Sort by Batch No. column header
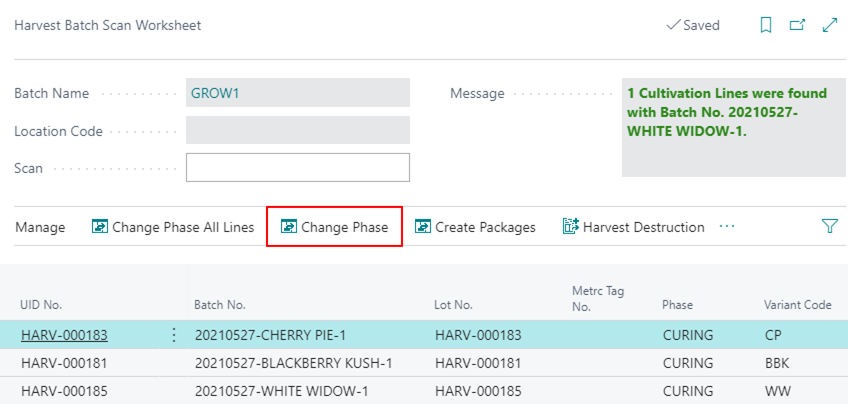 (219, 305)
